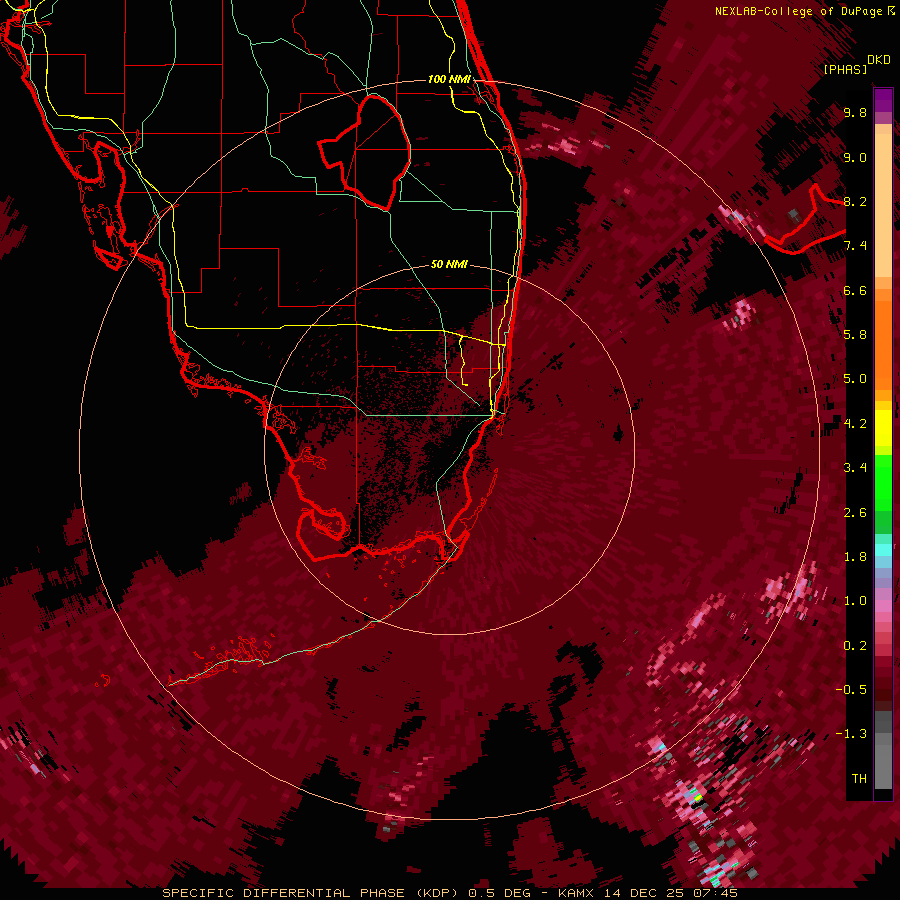
Task: Select the 0.2 scale value
Action: point(855,646)
